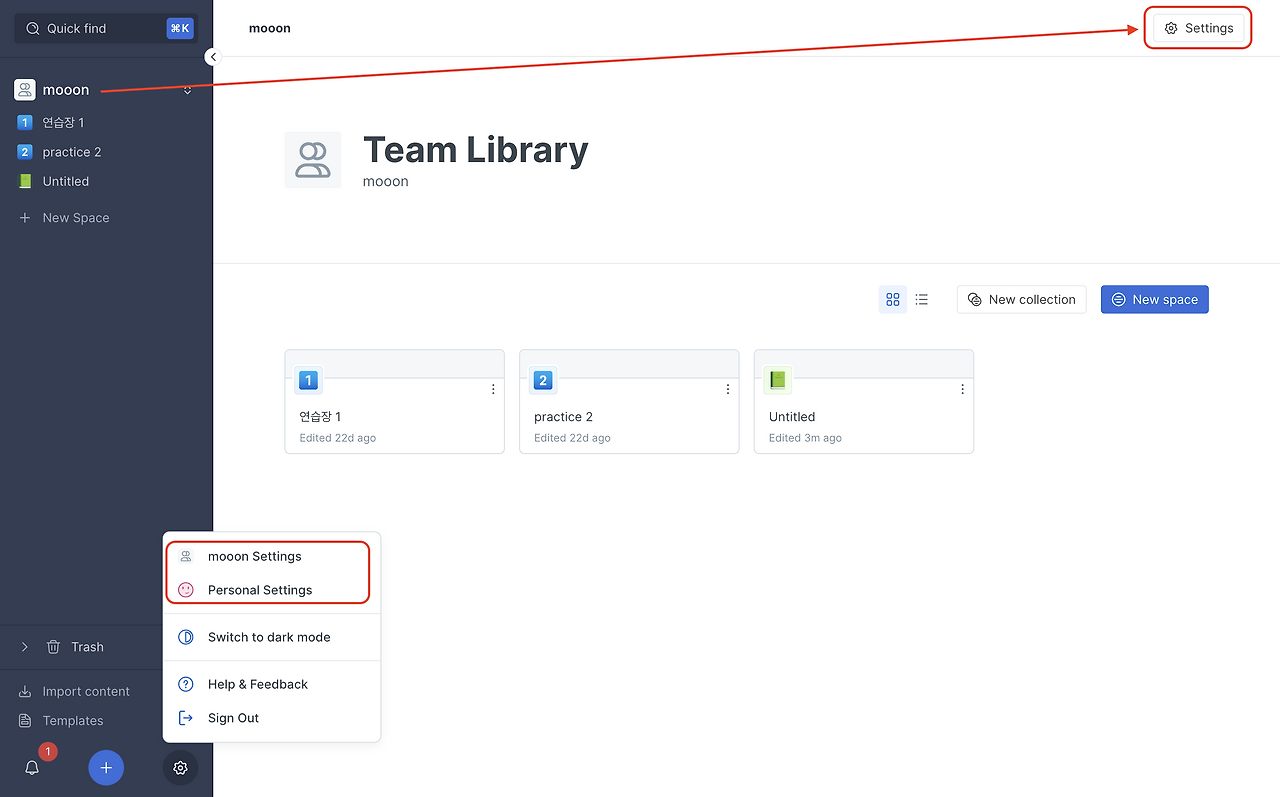The width and height of the screenshot is (1280, 797).
Task: Click the mooon workspace avatar icon
Action: click(25, 90)
